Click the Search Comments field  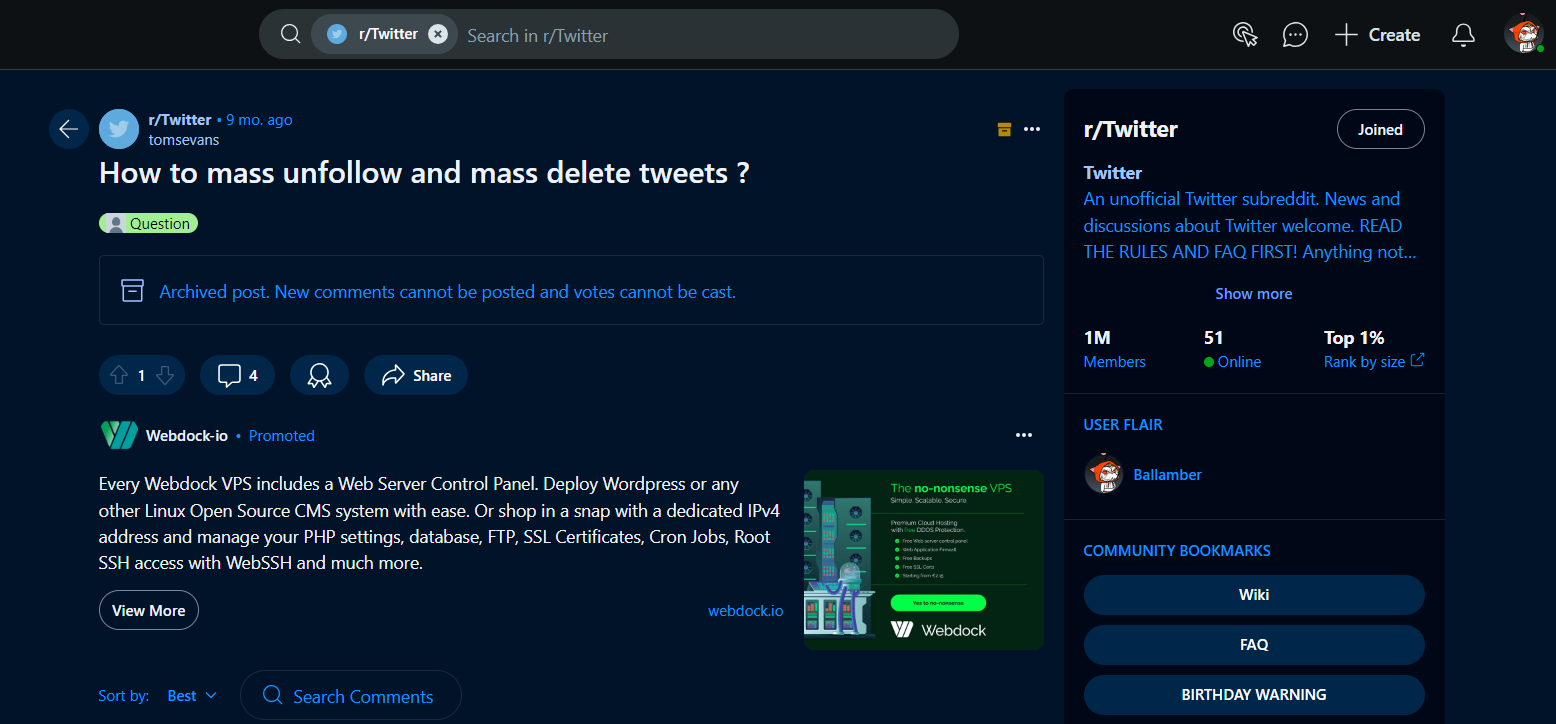(x=351, y=696)
